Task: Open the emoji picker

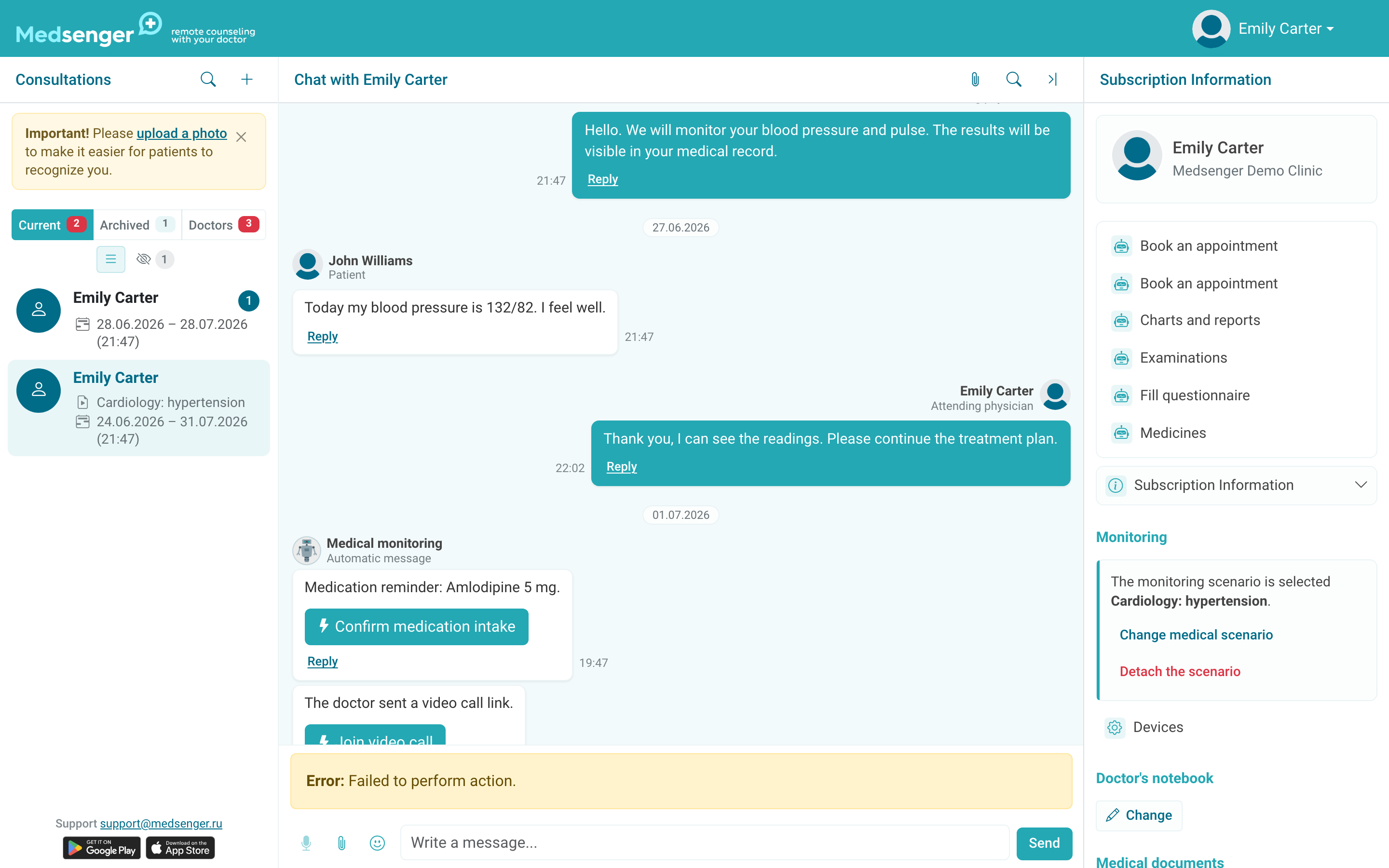Action: click(377, 843)
